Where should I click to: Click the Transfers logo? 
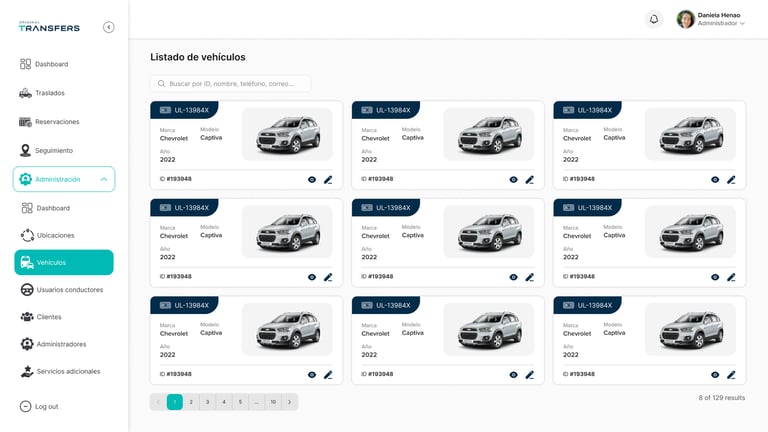point(49,27)
